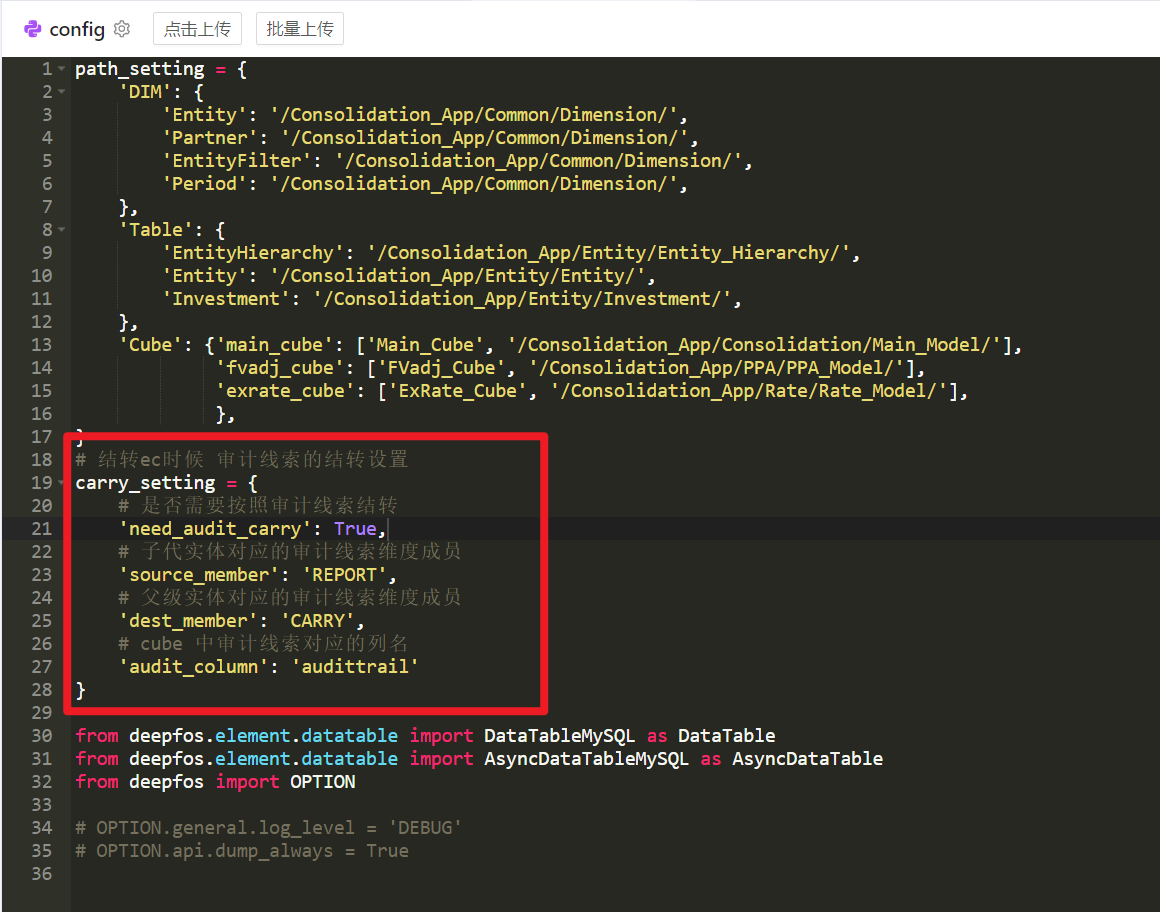The image size is (1160, 912).
Task: Collapse the 'Table' dictionary on line 8
Action: point(62,231)
